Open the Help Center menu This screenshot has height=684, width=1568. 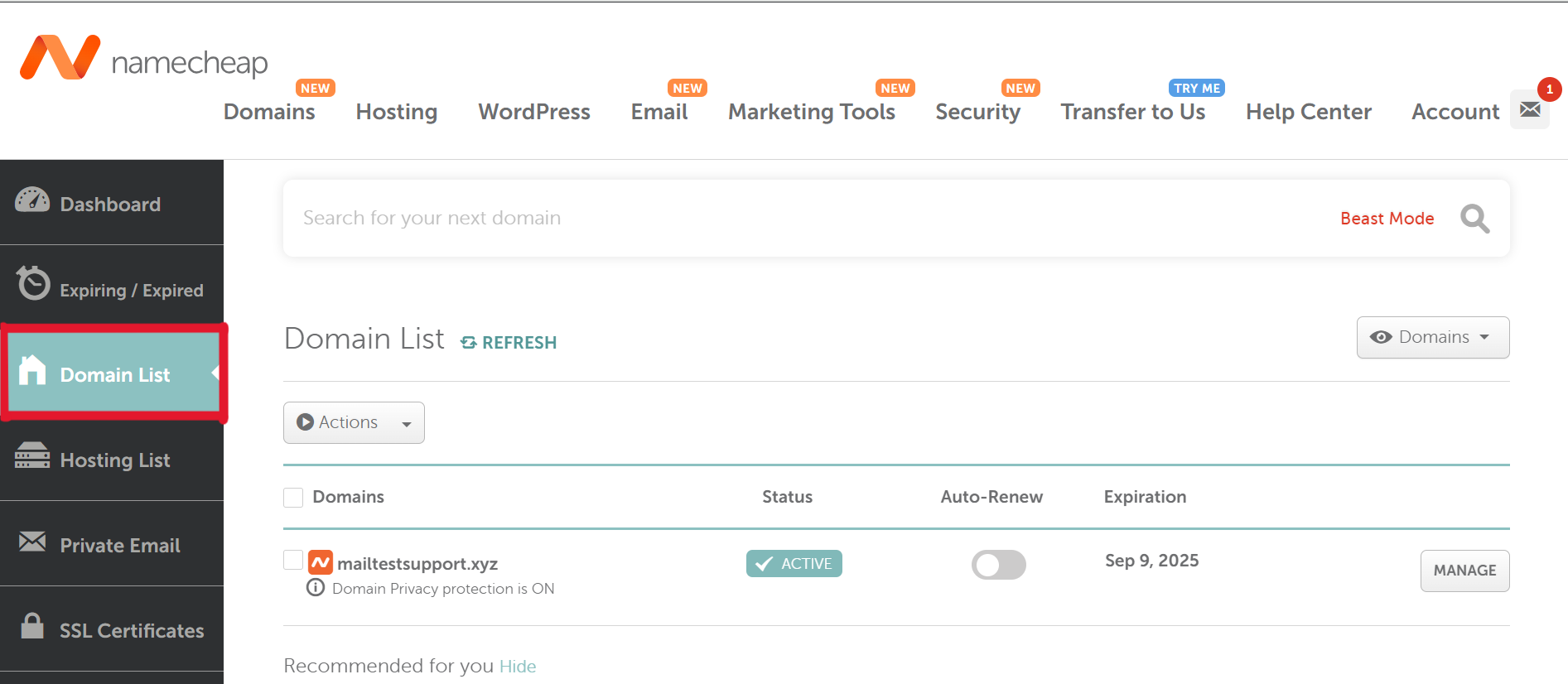tap(1308, 112)
